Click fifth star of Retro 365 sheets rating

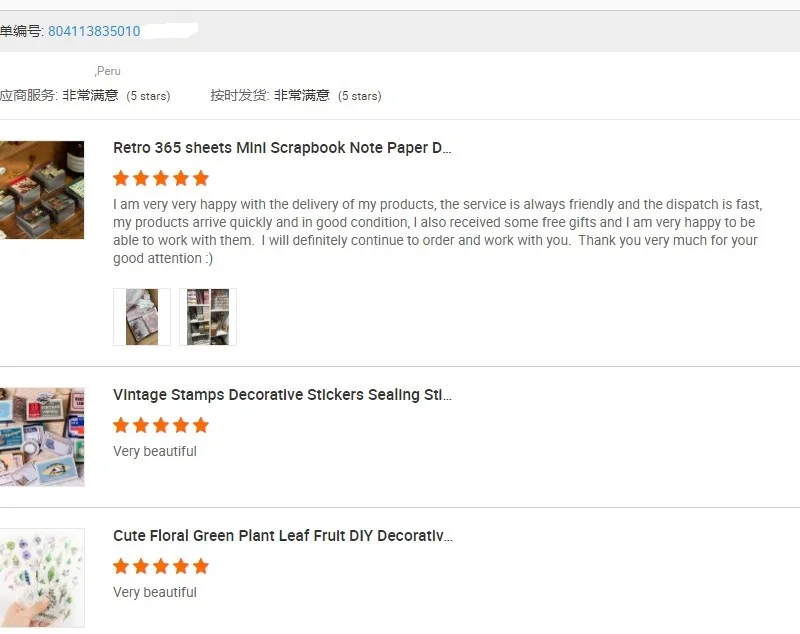click(x=201, y=179)
